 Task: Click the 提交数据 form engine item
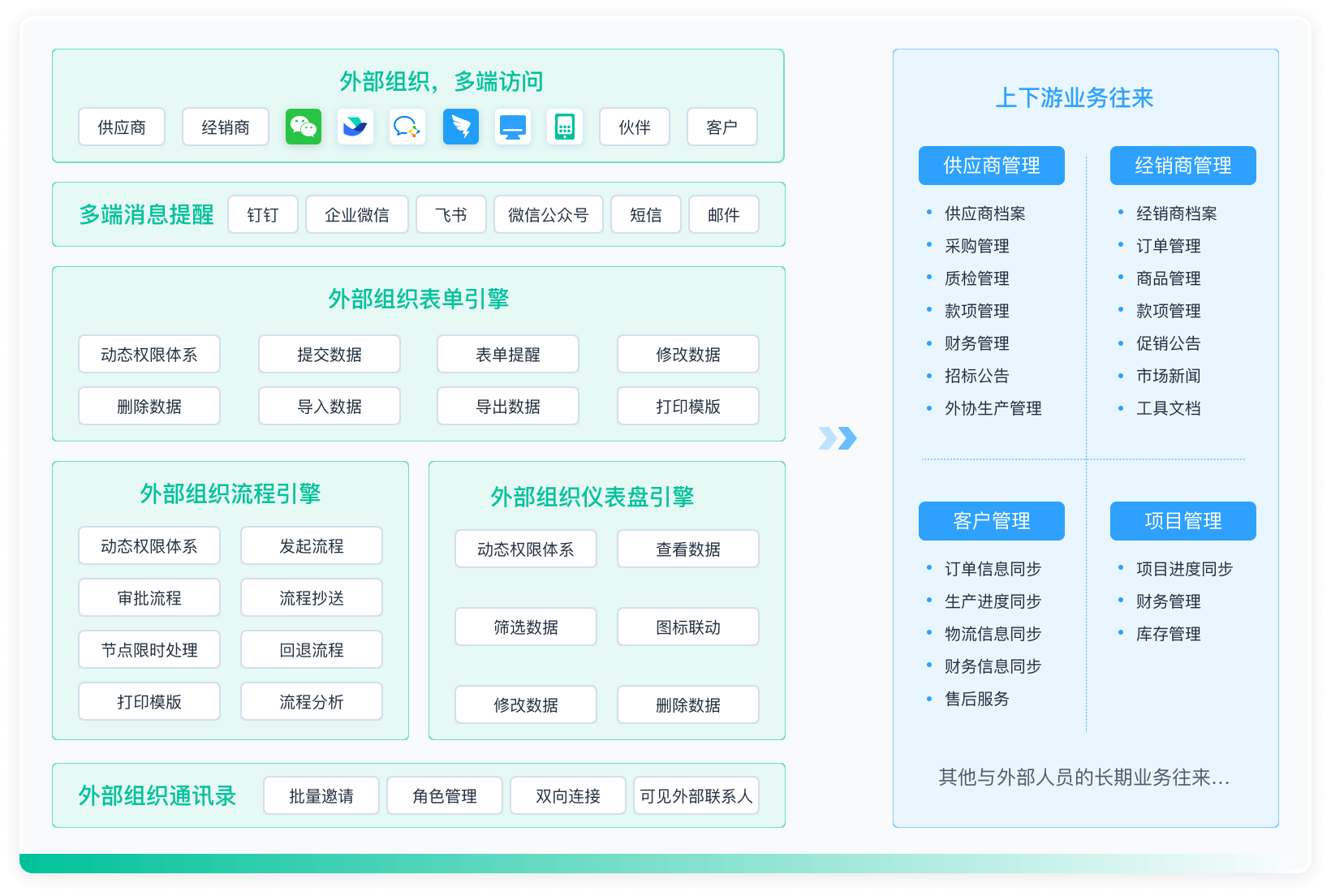(x=329, y=354)
